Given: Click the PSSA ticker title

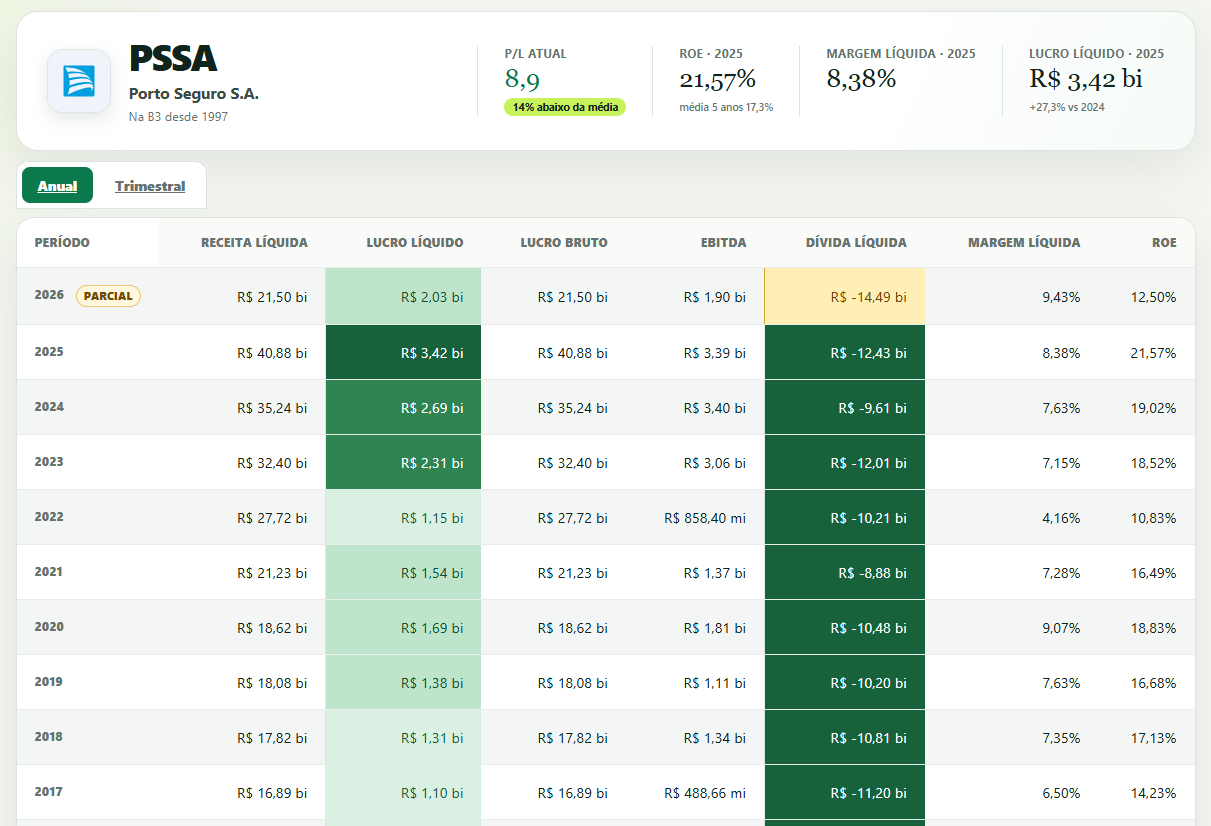Looking at the screenshot, I should click(x=173, y=59).
